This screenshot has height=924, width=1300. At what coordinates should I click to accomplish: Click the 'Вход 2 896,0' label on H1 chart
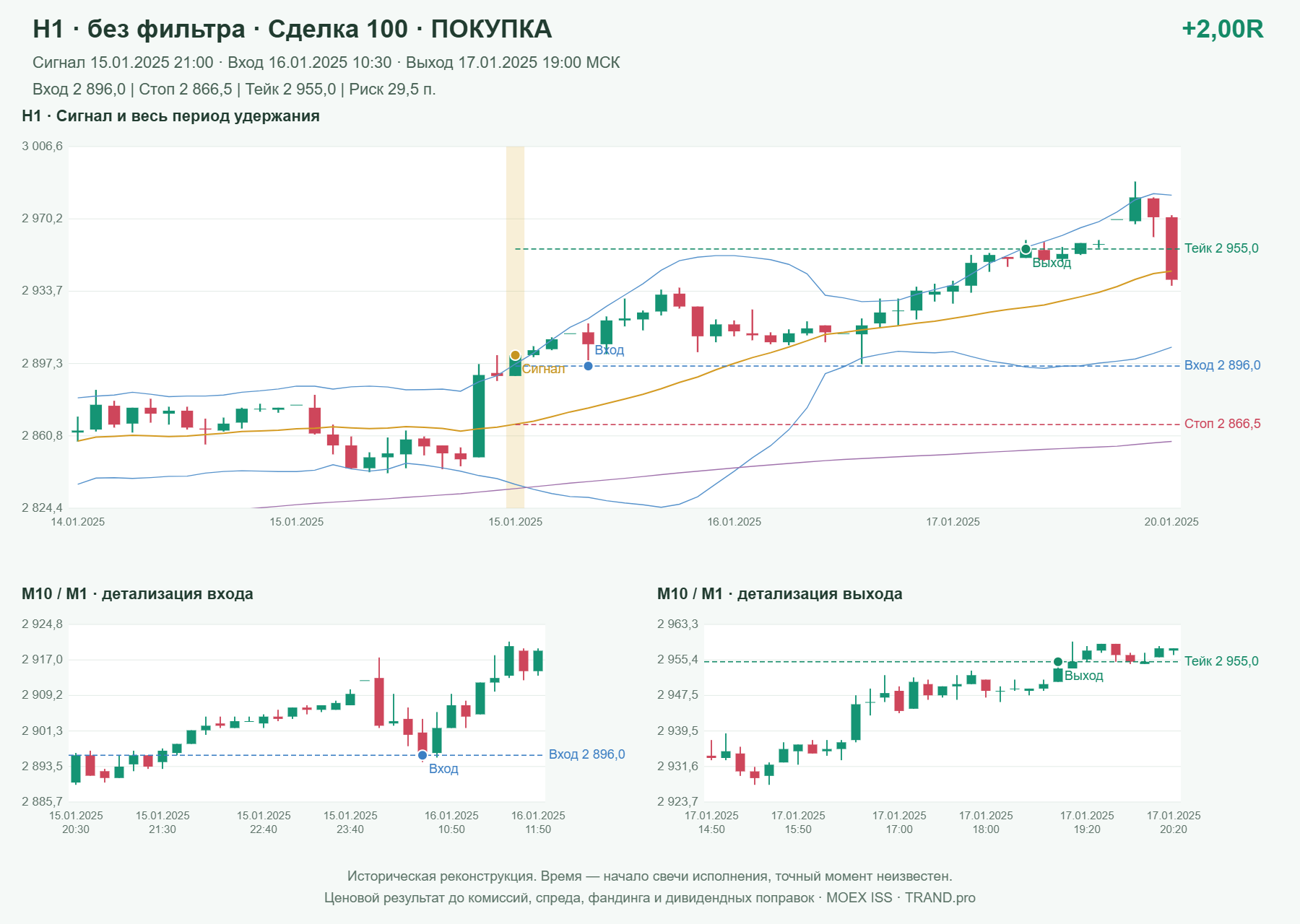(1222, 365)
